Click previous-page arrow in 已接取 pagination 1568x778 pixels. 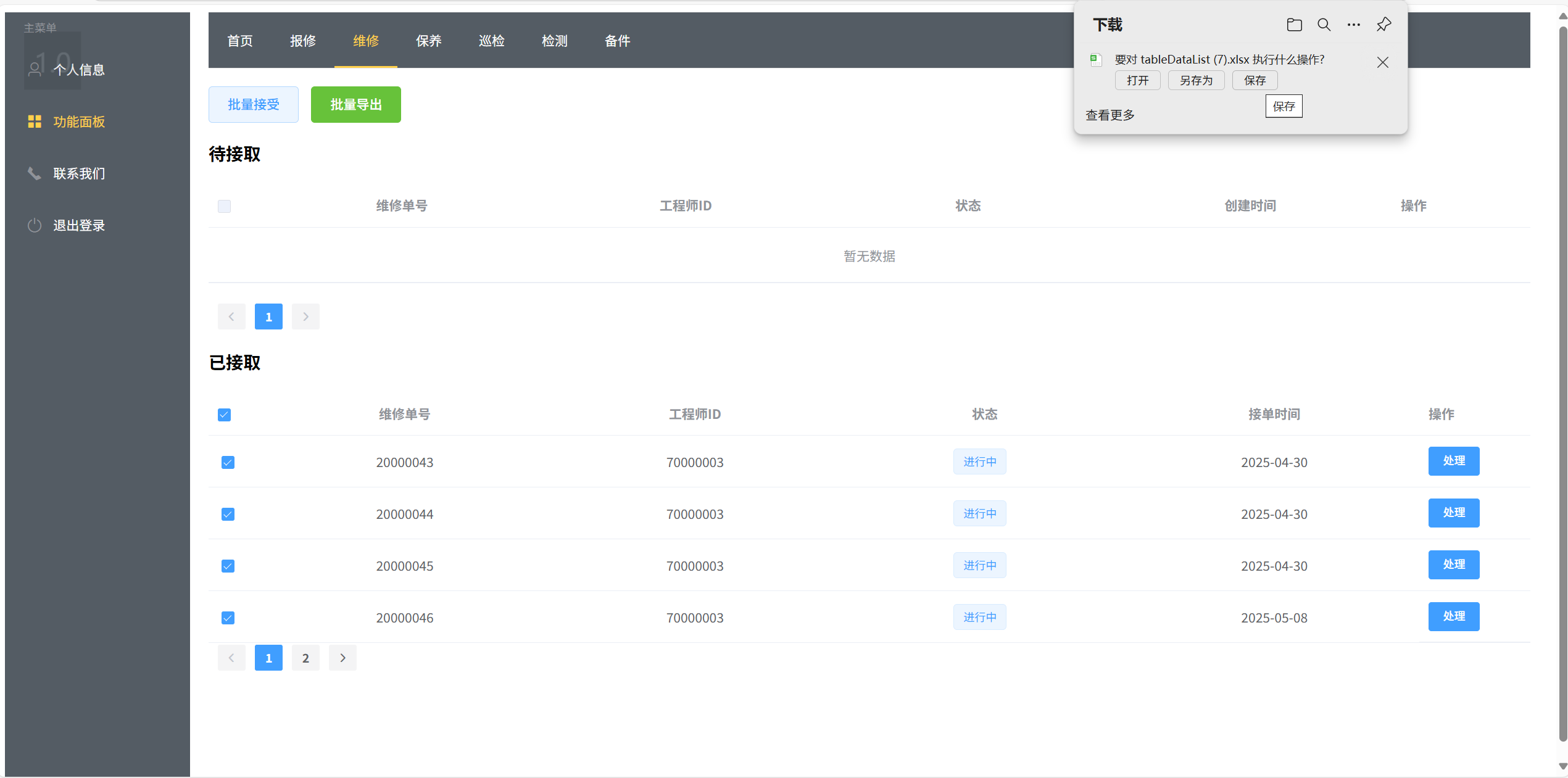pos(231,658)
